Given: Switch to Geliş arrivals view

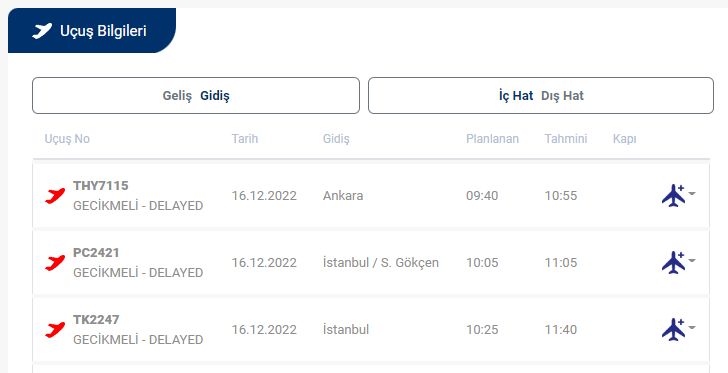Looking at the screenshot, I should (177, 96).
